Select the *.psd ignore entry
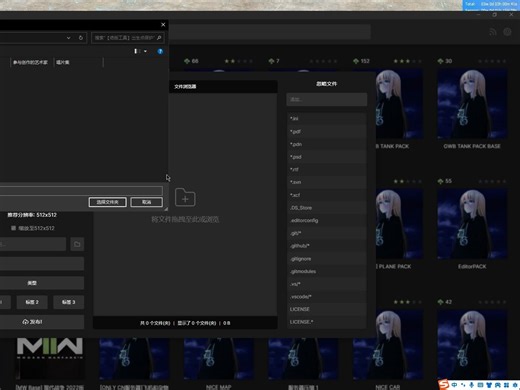The height and width of the screenshot is (390, 520). 327,157
